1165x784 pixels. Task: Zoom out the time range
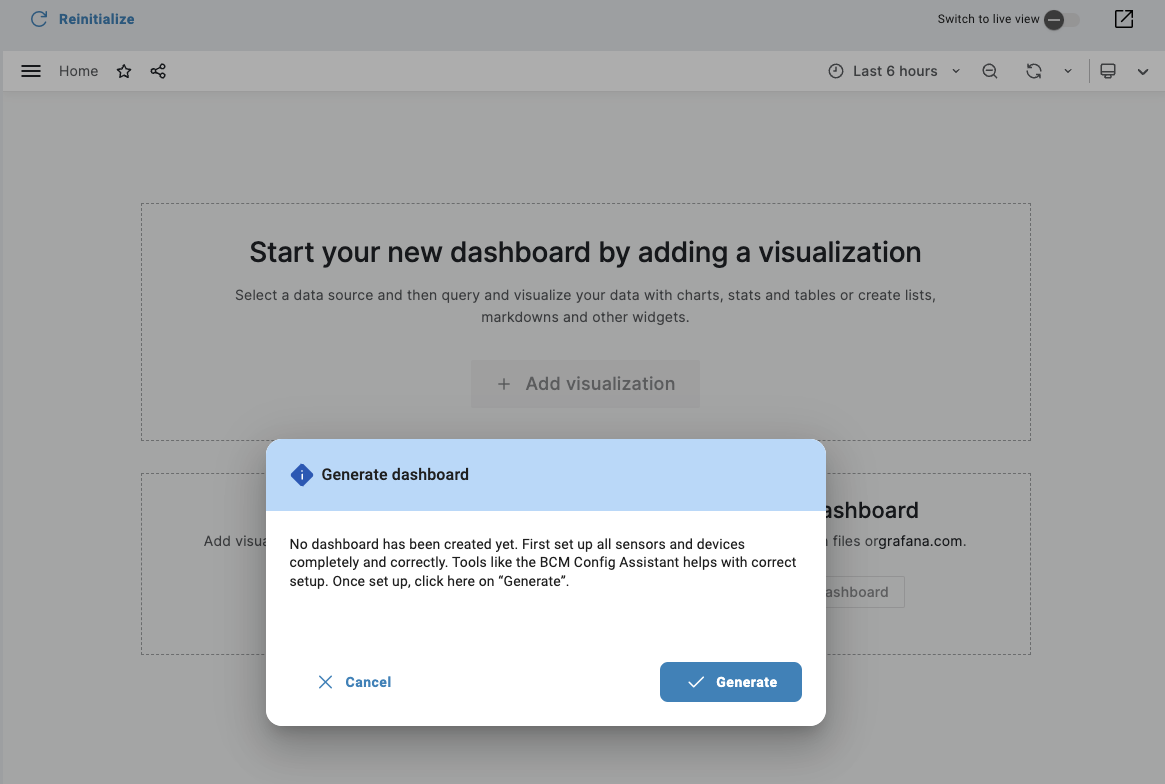pyautogui.click(x=990, y=71)
